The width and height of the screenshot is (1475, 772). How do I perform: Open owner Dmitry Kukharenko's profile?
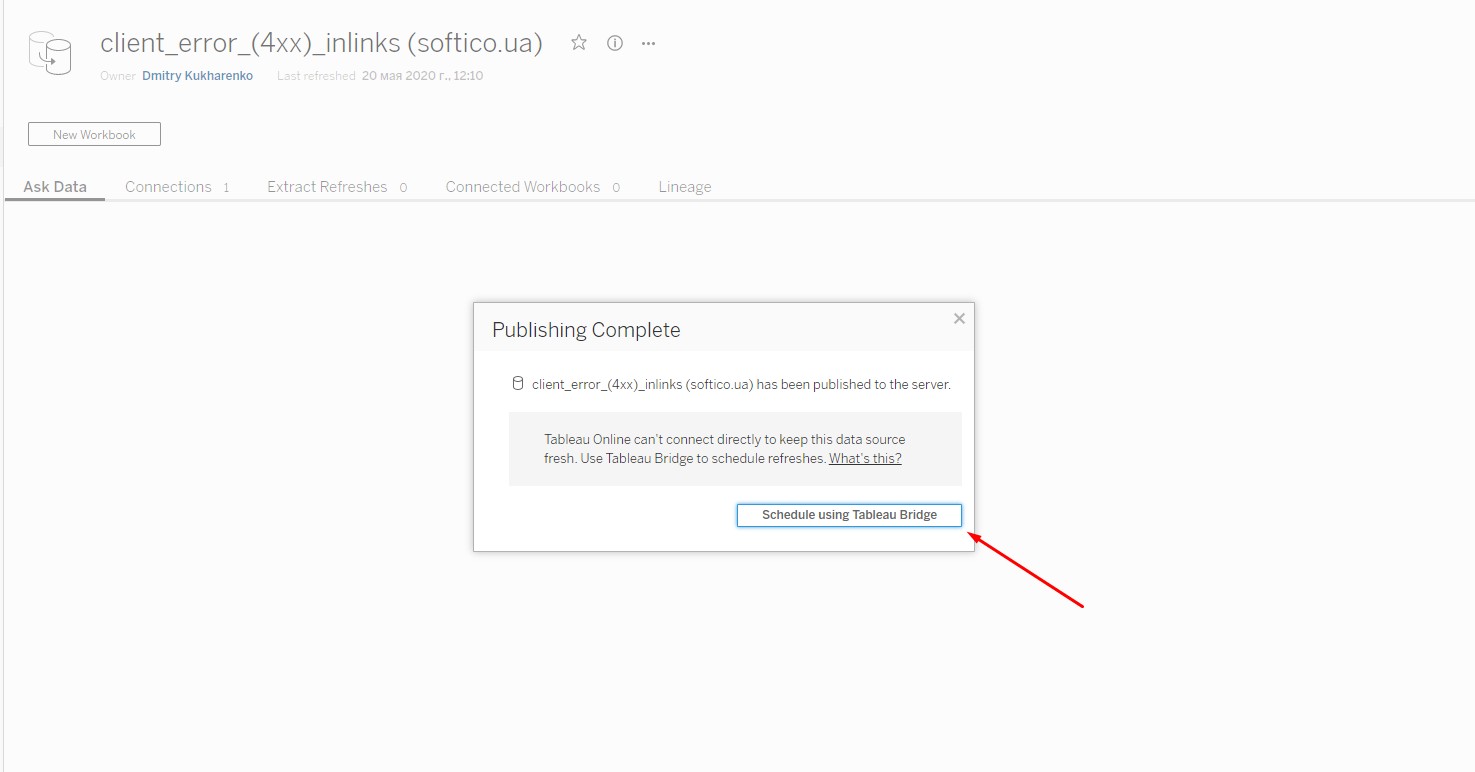pos(197,76)
